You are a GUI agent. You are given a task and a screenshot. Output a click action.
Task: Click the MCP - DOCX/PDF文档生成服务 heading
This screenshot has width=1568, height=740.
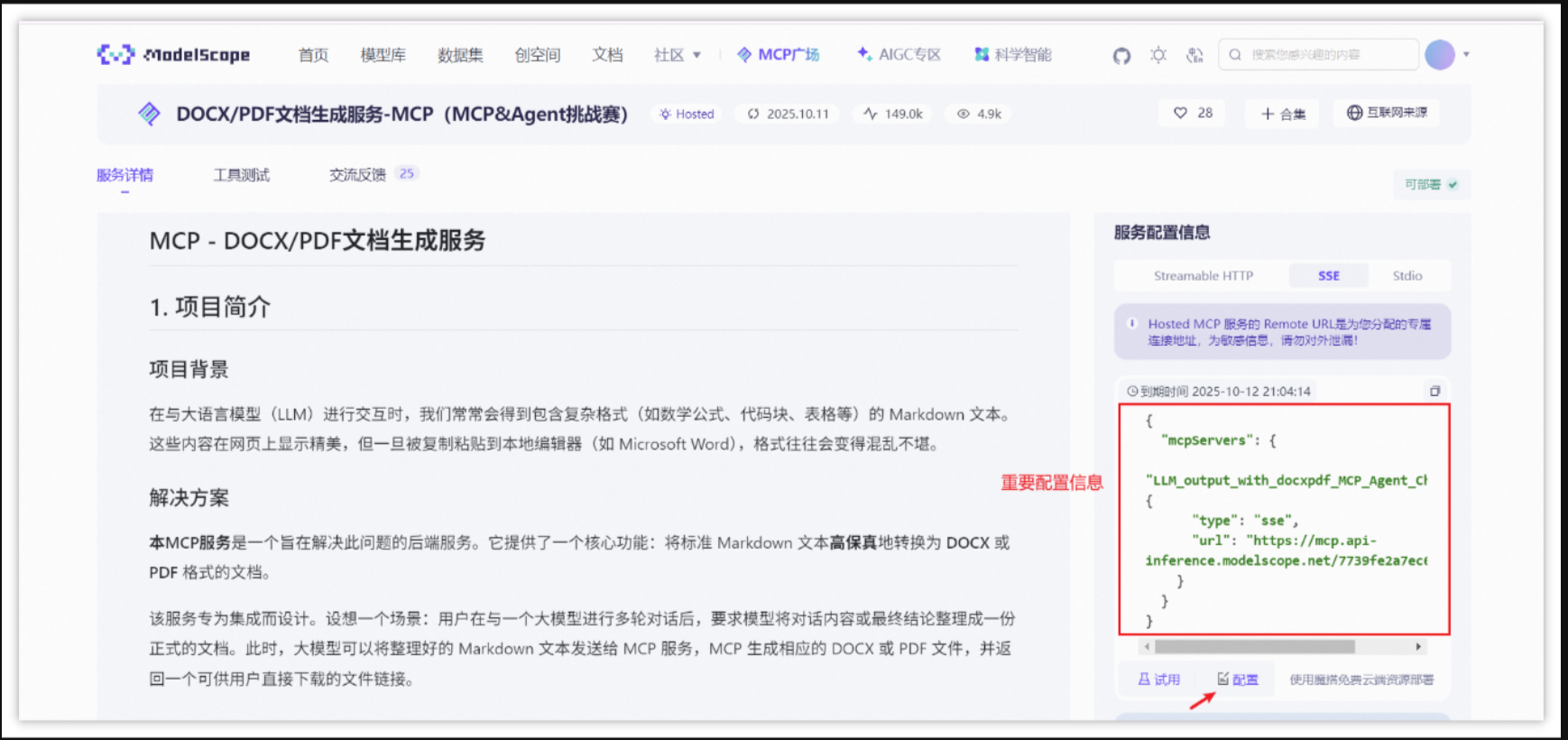[x=318, y=241]
